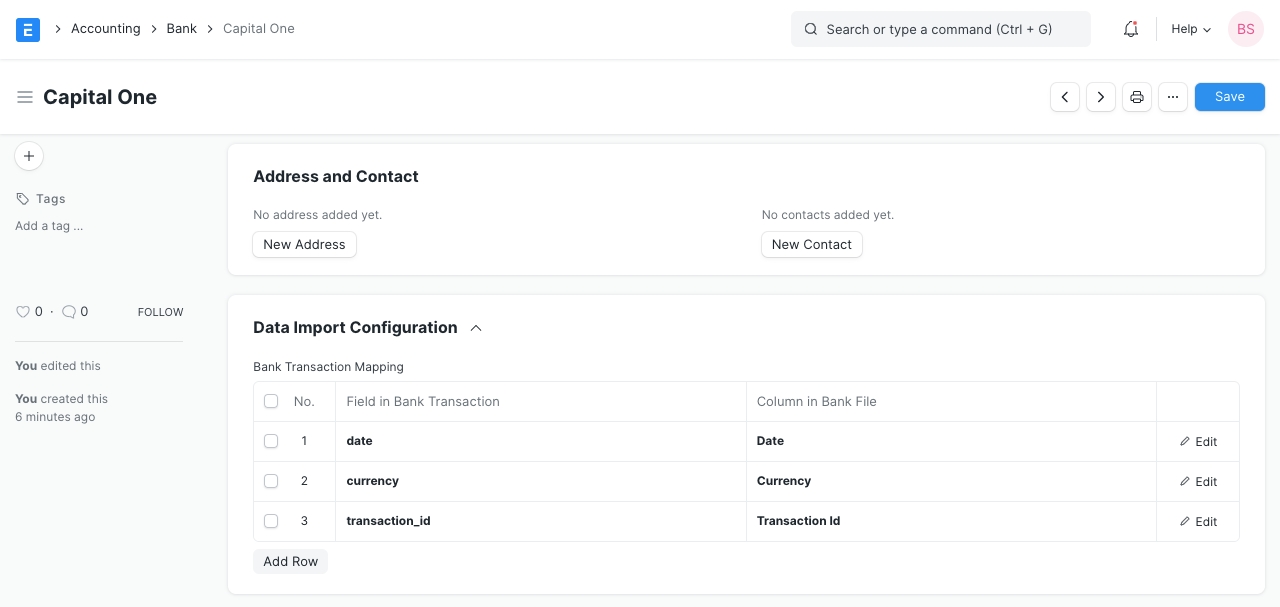The height and width of the screenshot is (607, 1280).
Task: Open the Help dropdown
Action: click(x=1191, y=29)
